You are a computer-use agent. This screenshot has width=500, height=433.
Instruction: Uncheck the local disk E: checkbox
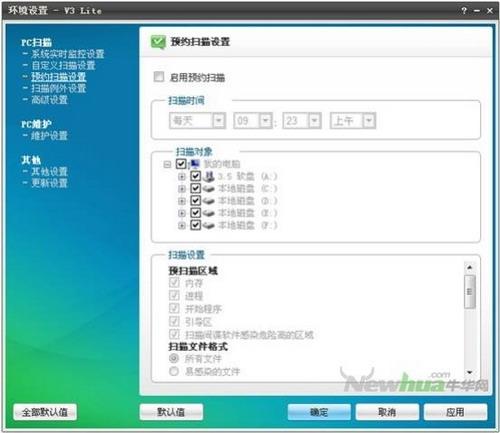coord(196,213)
